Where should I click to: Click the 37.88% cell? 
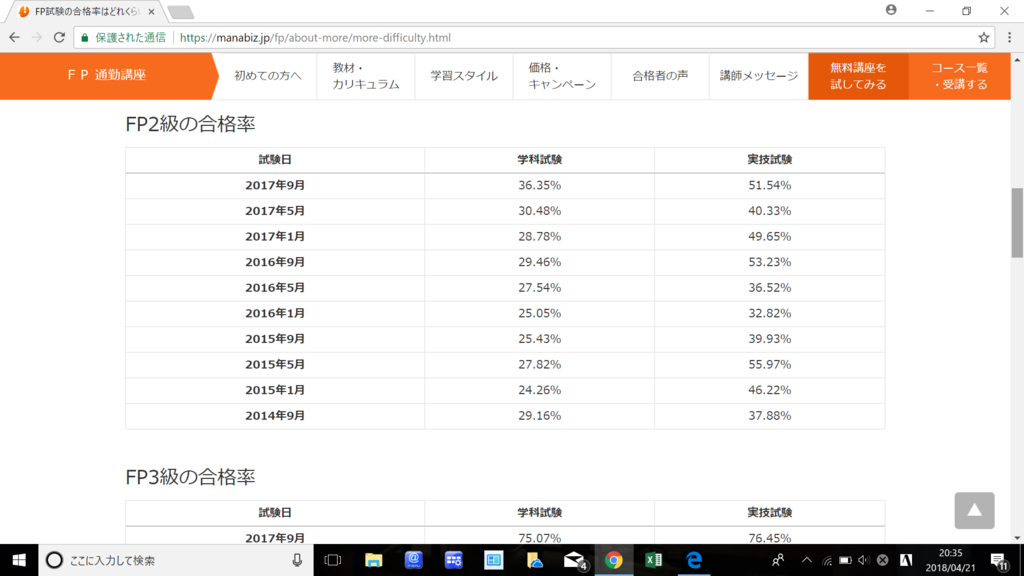pyautogui.click(x=769, y=415)
